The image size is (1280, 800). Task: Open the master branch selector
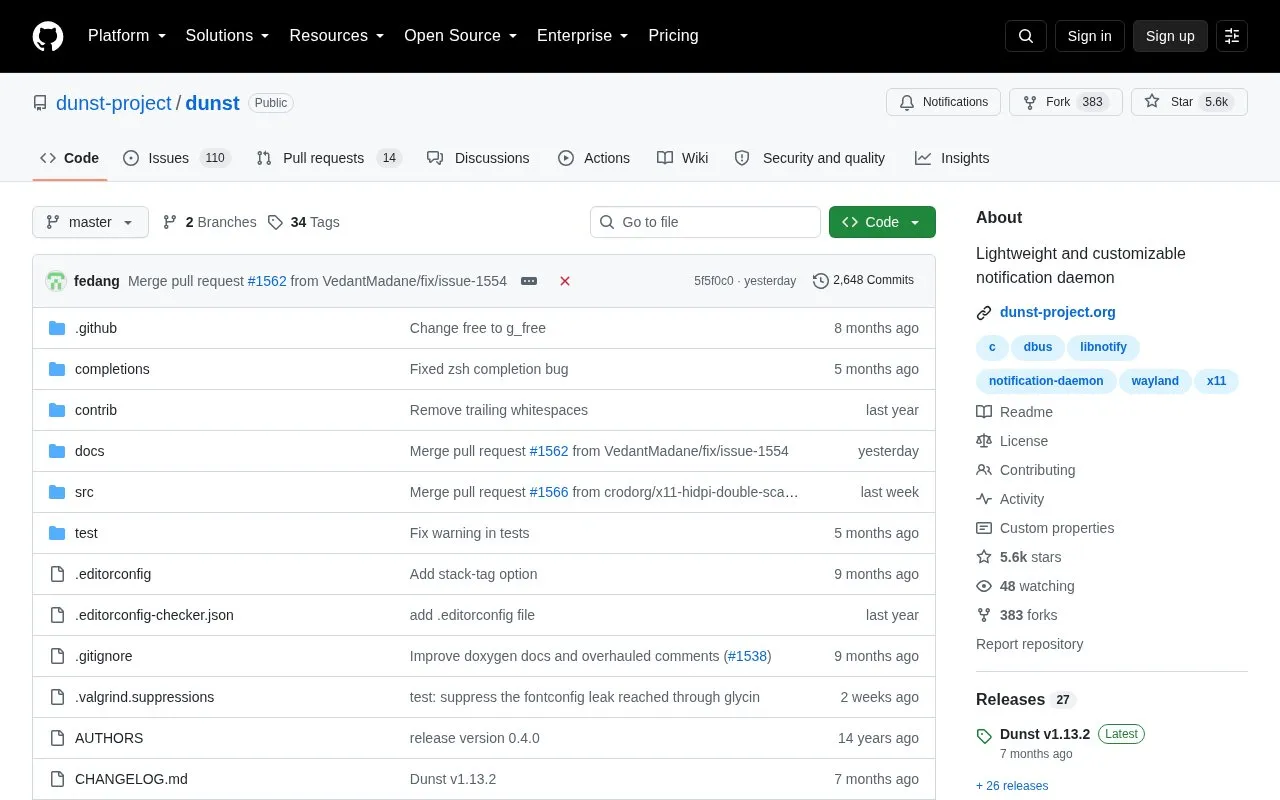pos(90,222)
